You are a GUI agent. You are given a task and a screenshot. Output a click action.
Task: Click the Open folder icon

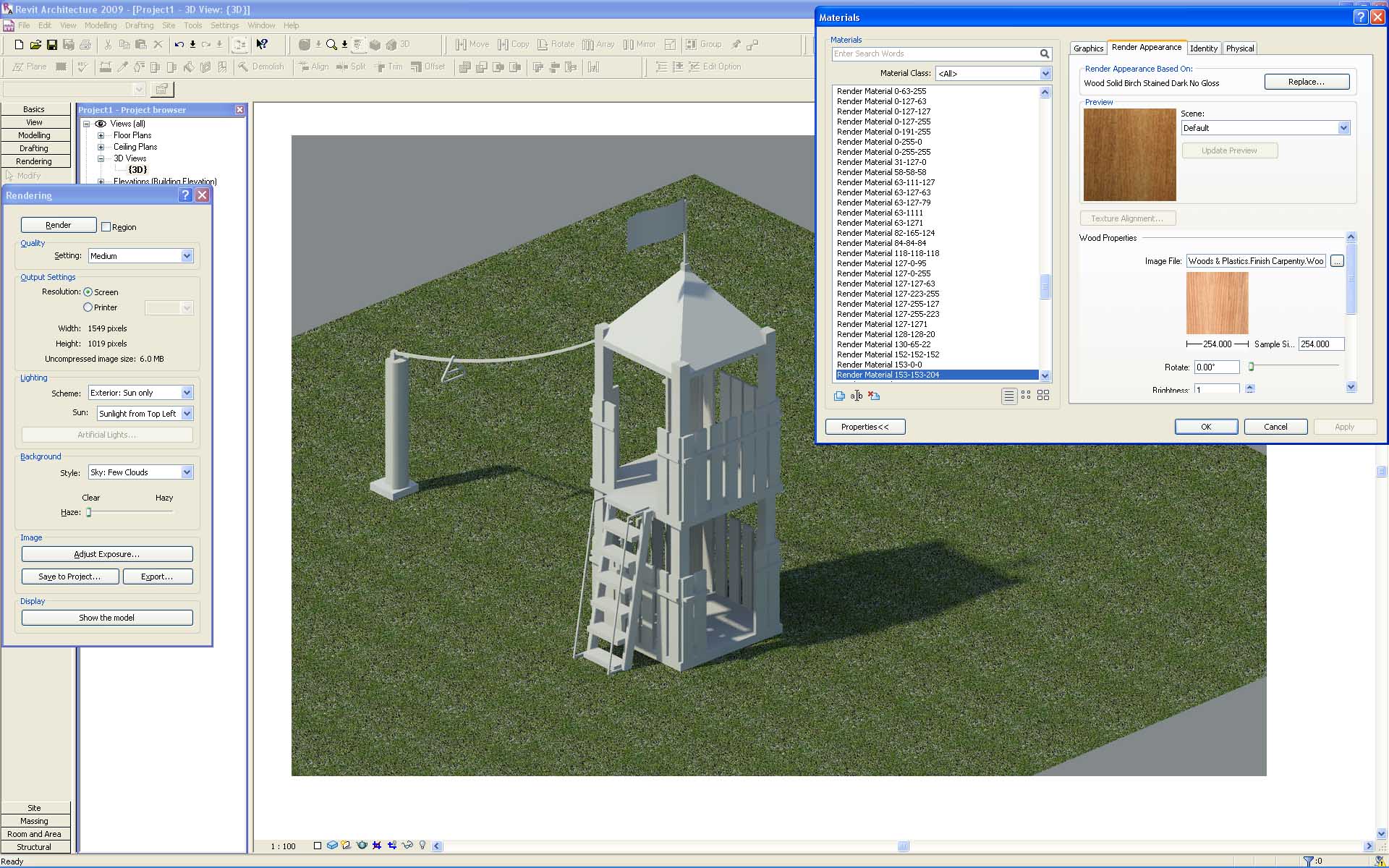[35, 45]
